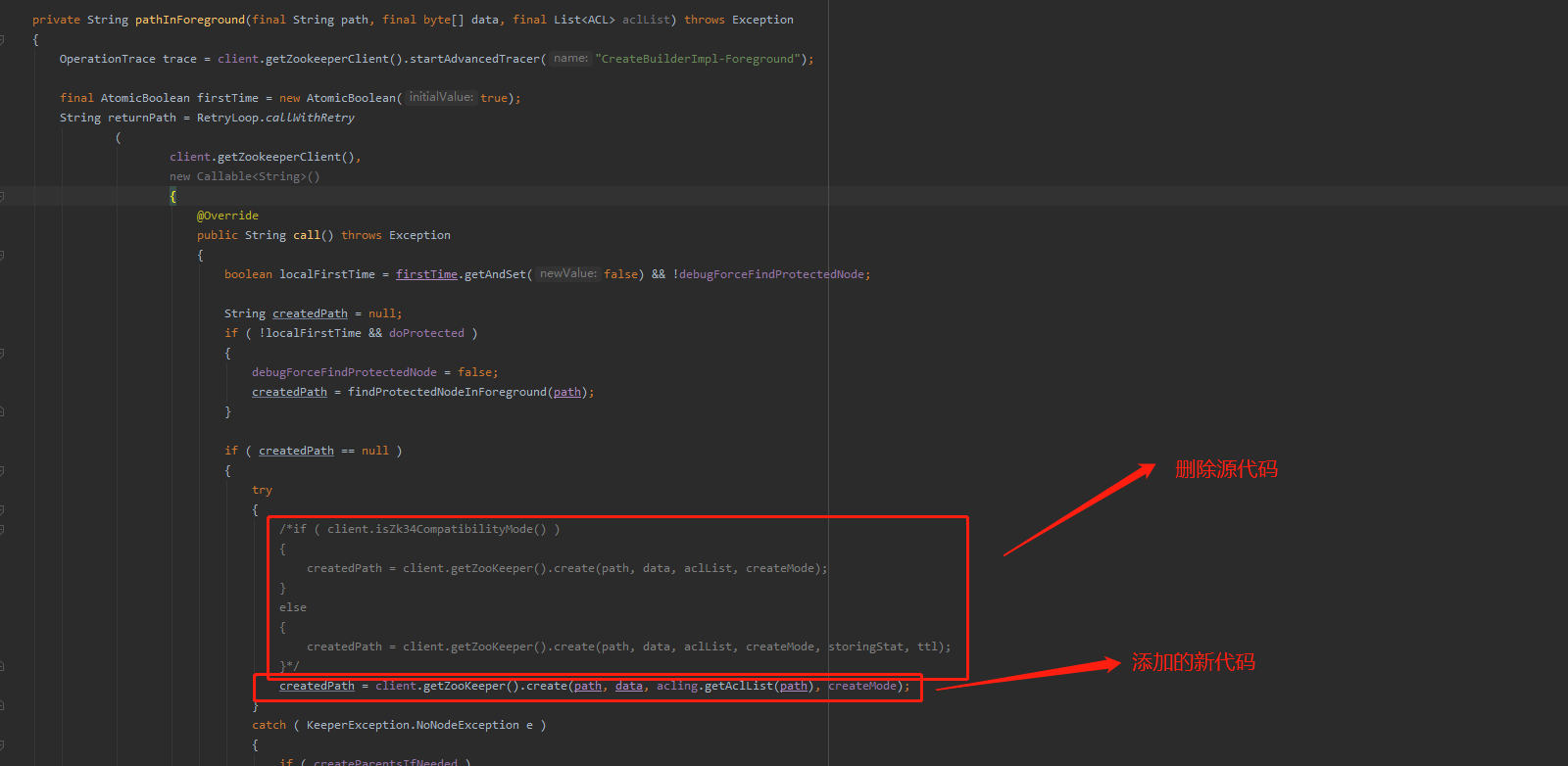
Task: Click getAclList in the new create line
Action: (x=739, y=686)
